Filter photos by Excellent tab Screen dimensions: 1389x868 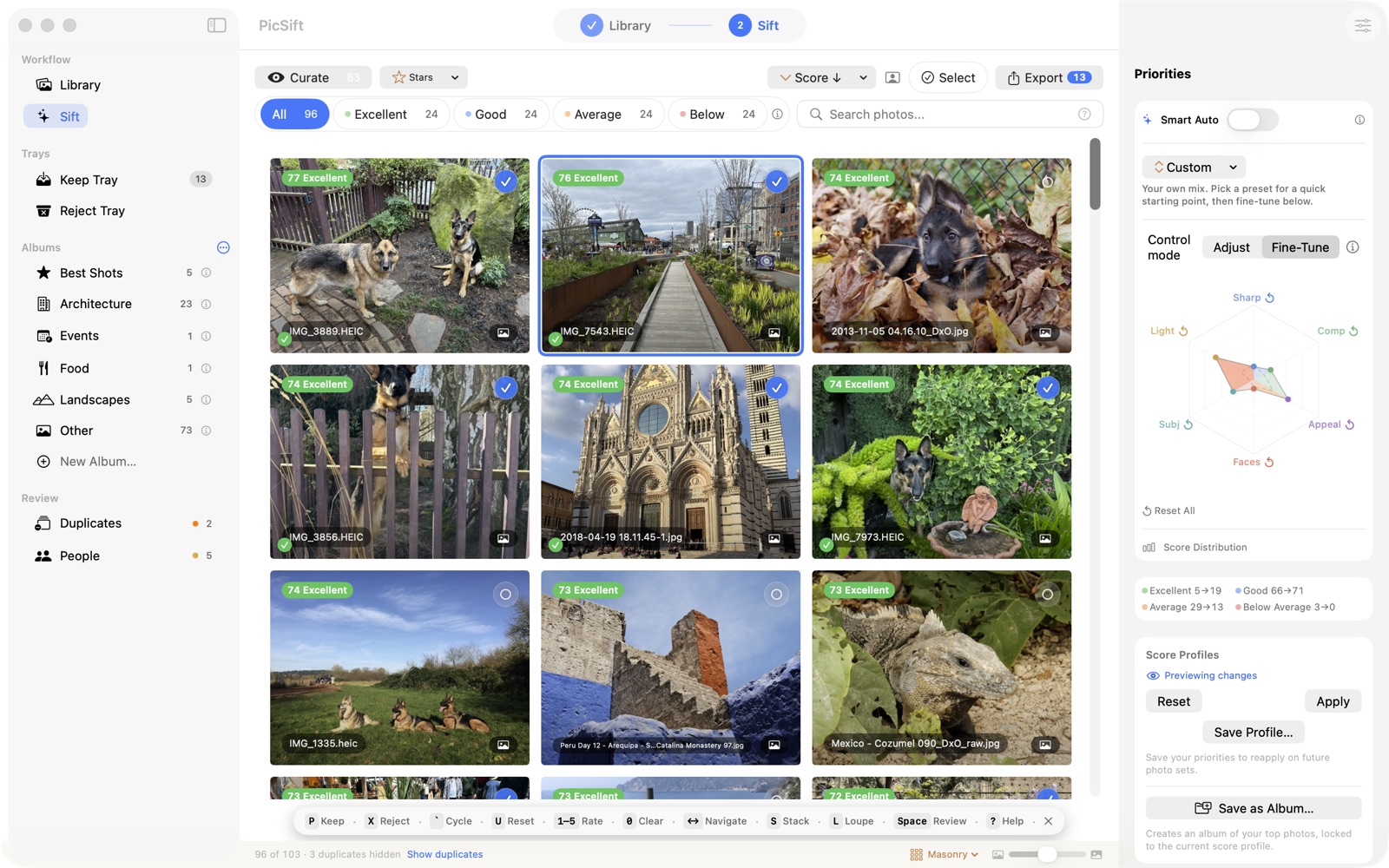tap(392, 114)
